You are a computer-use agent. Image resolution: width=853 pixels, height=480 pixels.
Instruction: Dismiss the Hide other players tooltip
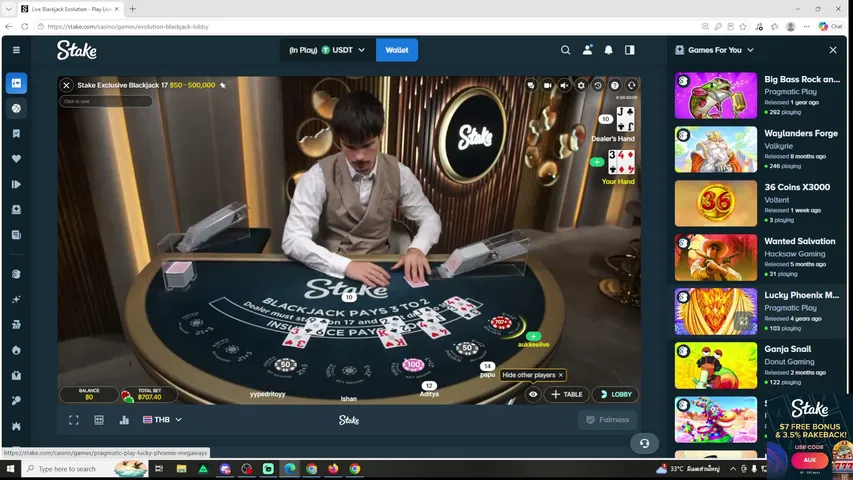(x=561, y=375)
